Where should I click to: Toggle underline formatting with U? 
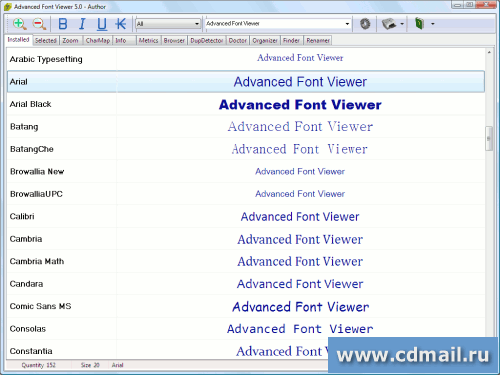coord(102,24)
